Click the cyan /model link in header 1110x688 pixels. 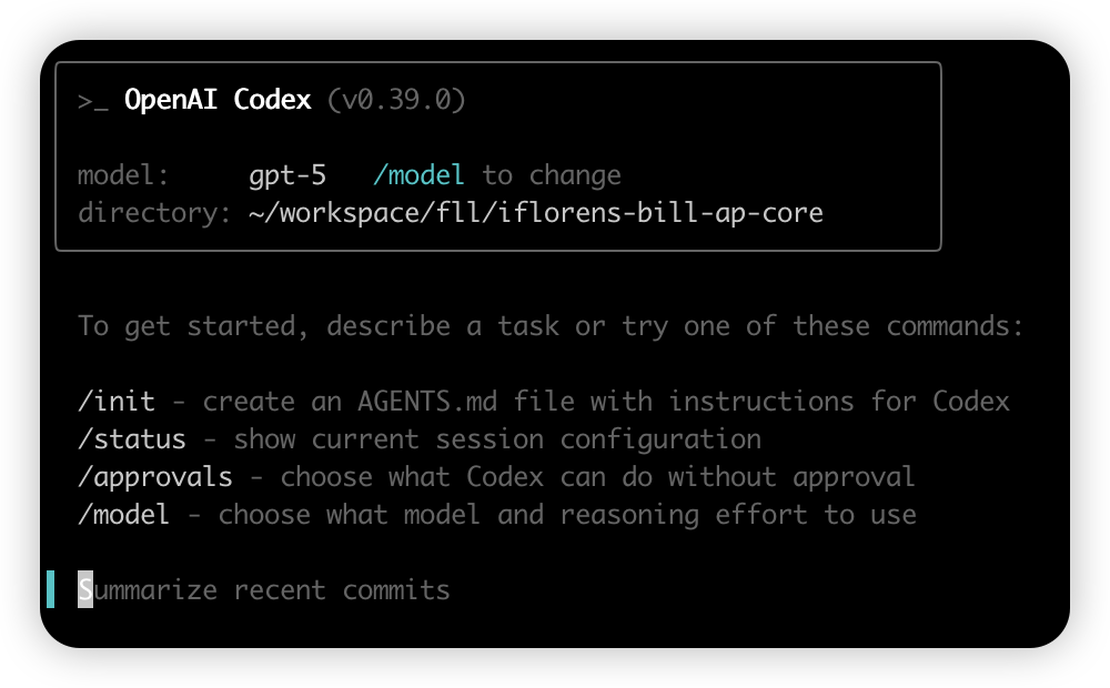pos(418,176)
